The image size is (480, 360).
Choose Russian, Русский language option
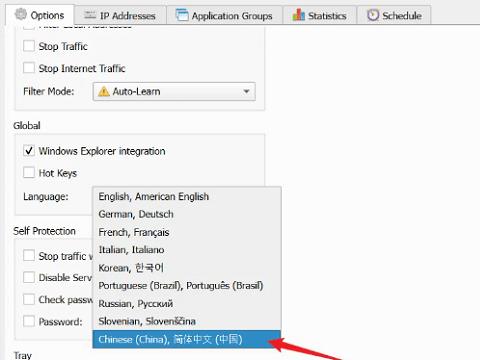[x=187, y=304]
